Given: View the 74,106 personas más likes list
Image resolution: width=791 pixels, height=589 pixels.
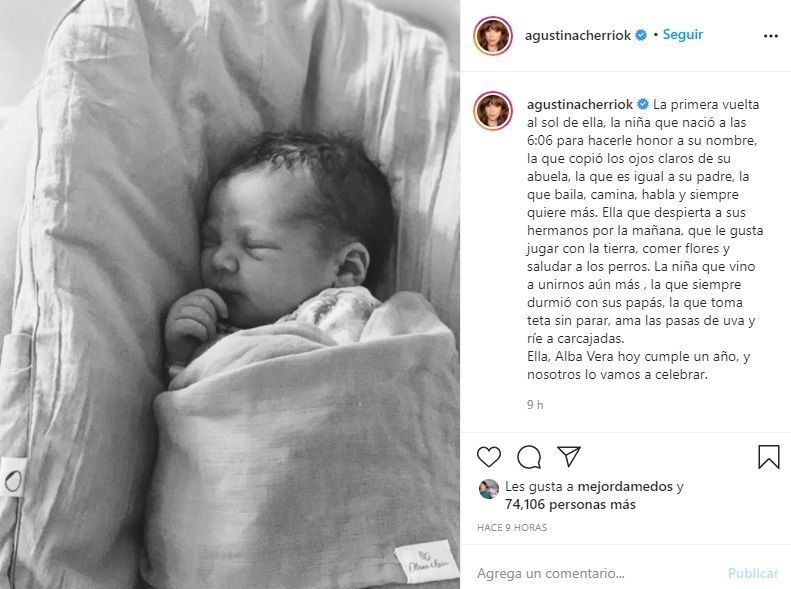Looking at the screenshot, I should (x=570, y=504).
